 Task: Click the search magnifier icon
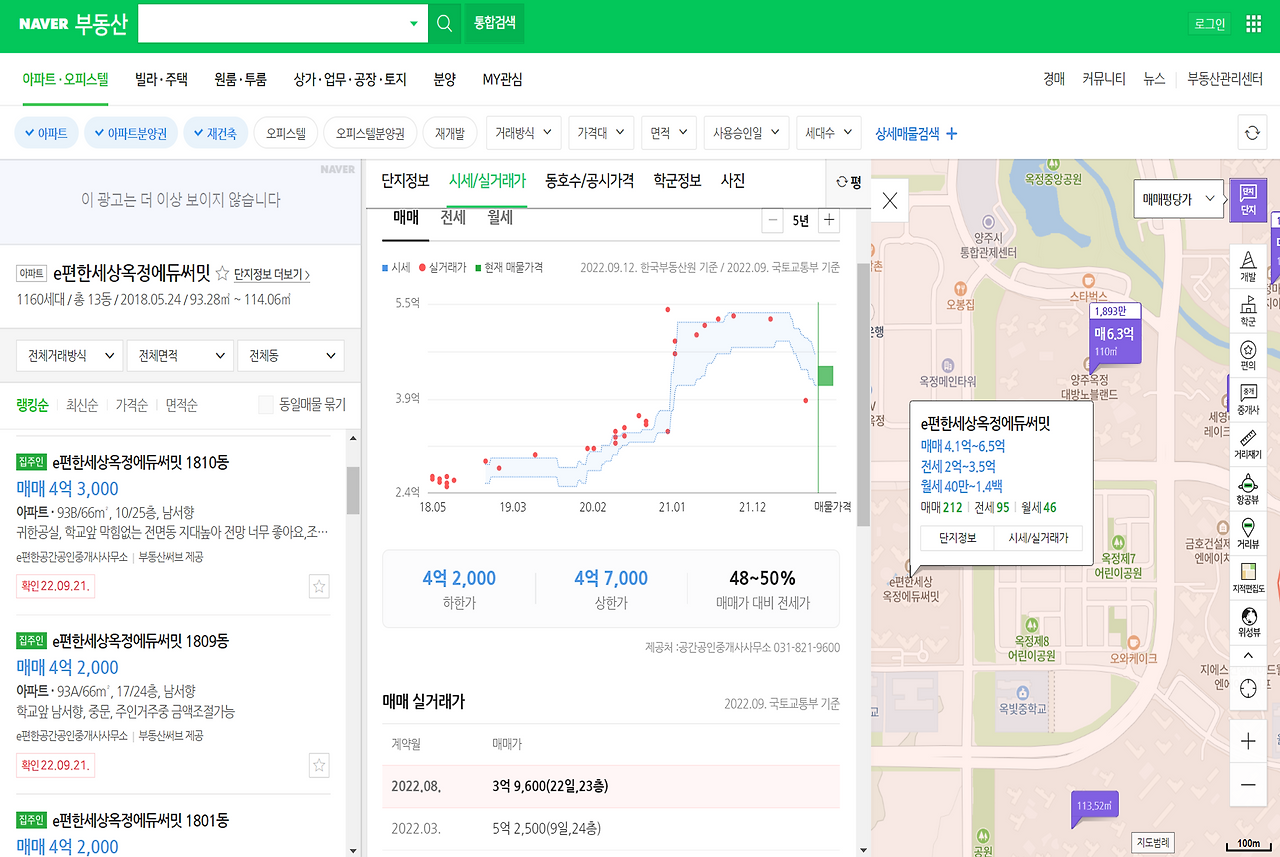tap(445, 23)
